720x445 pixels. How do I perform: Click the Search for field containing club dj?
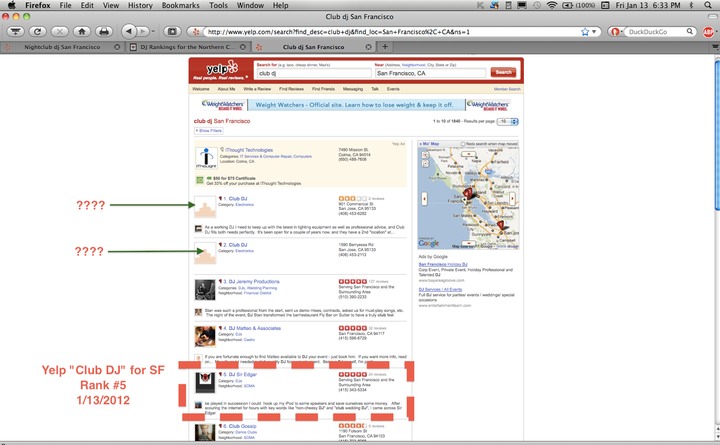[314, 73]
